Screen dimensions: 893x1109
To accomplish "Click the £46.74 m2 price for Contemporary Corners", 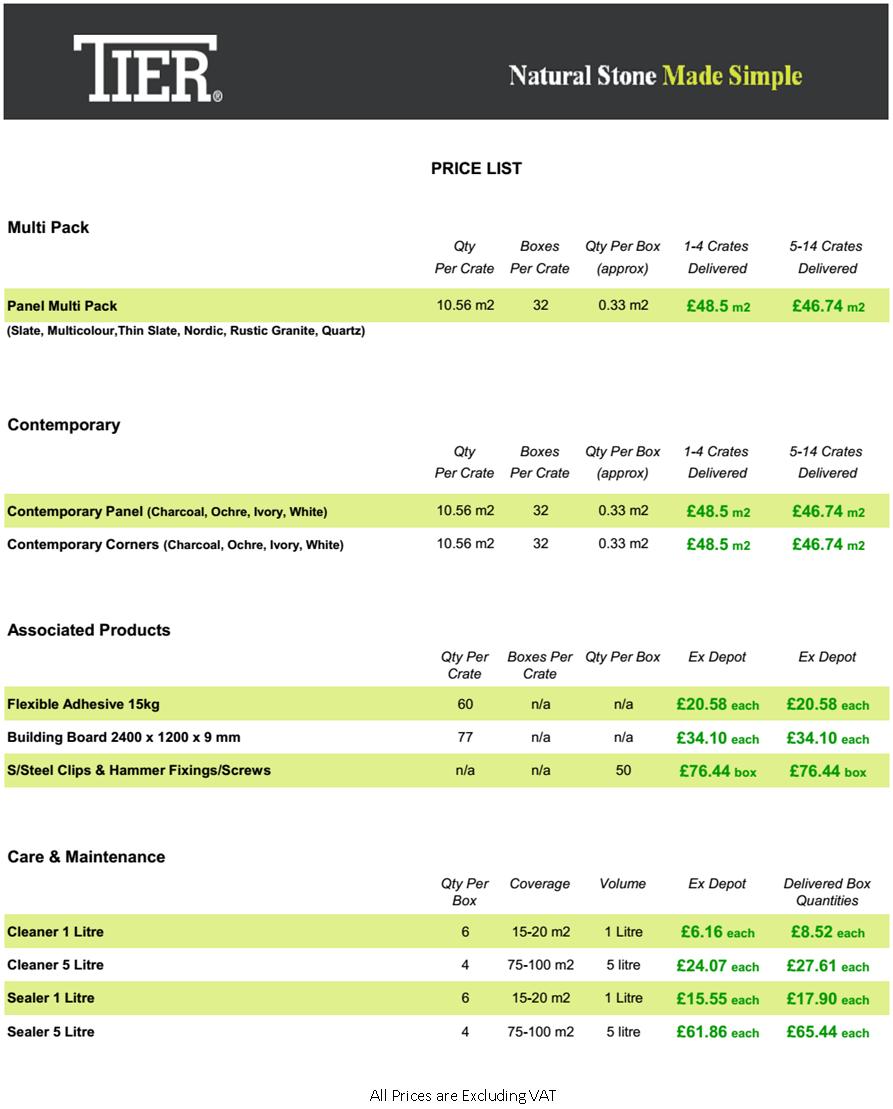I will [x=828, y=545].
